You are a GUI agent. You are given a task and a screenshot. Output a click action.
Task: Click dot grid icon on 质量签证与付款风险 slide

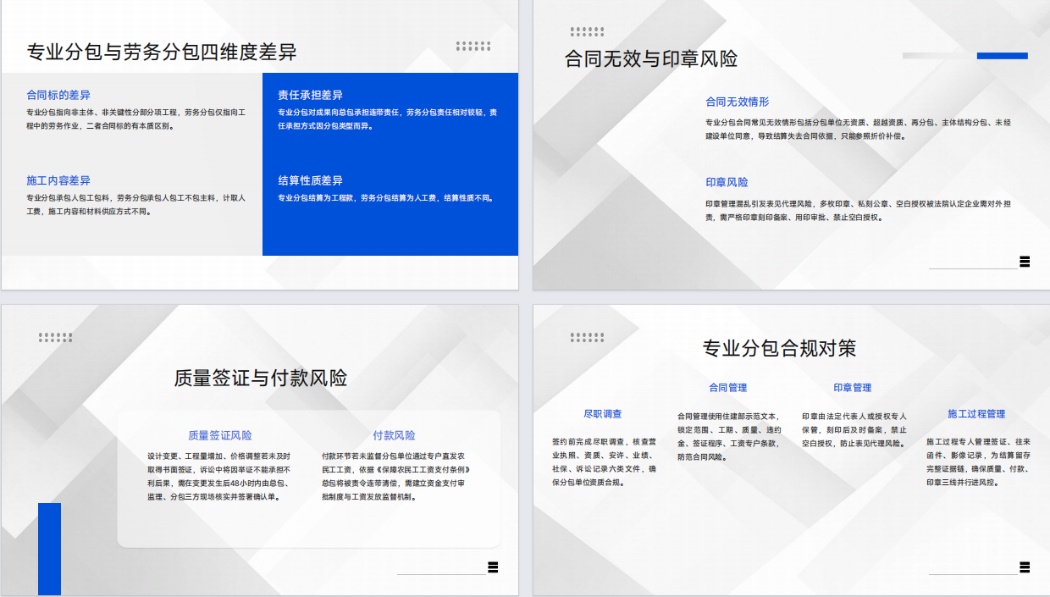pos(55,337)
